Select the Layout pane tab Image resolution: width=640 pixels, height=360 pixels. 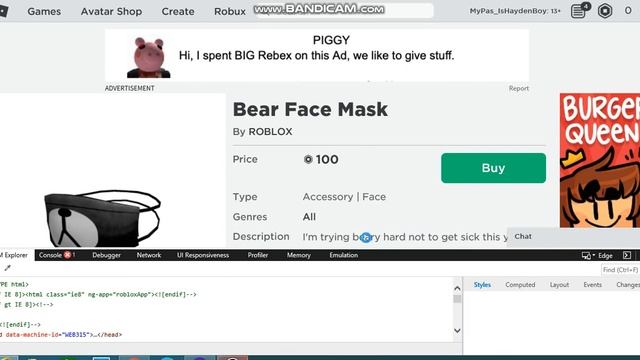pyautogui.click(x=559, y=285)
